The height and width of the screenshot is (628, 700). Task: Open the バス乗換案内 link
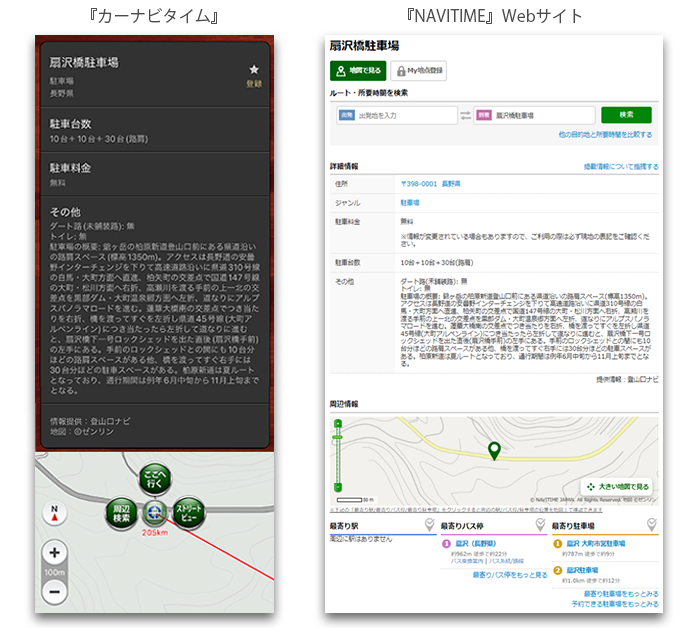(x=467, y=561)
